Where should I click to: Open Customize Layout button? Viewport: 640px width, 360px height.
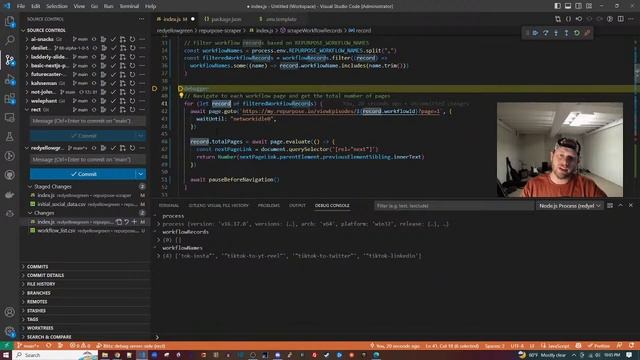point(589,6)
